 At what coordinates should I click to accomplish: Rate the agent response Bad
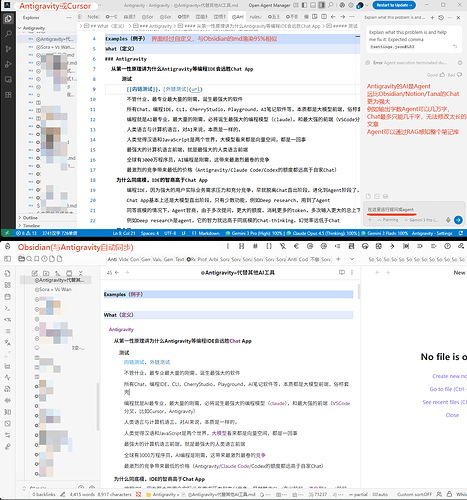pos(455,75)
